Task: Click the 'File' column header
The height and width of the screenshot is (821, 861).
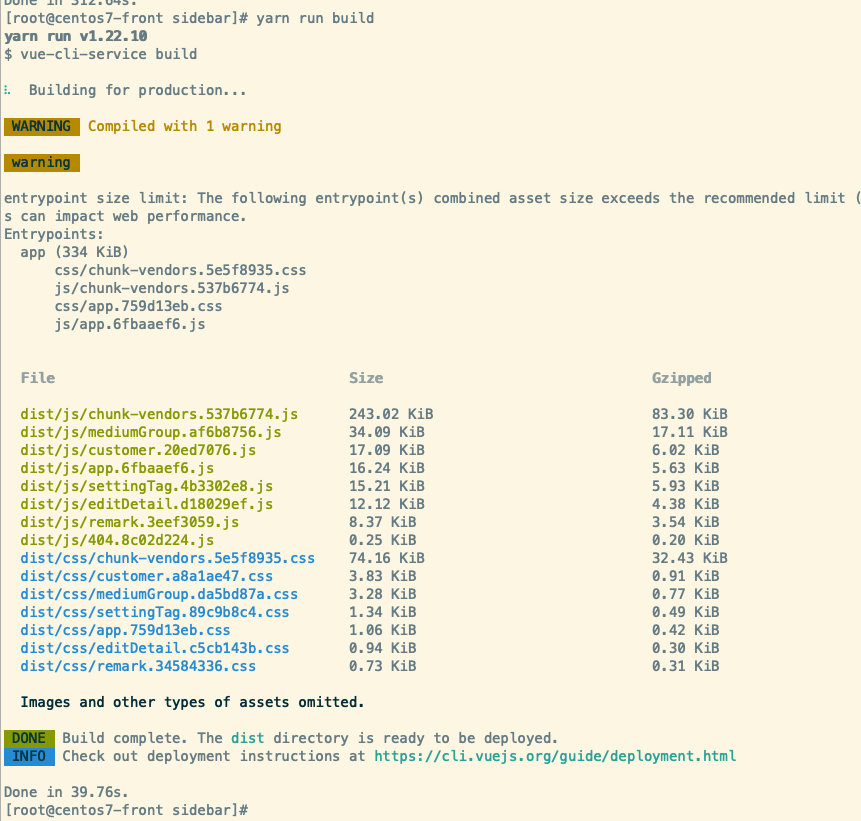Action: 38,378
